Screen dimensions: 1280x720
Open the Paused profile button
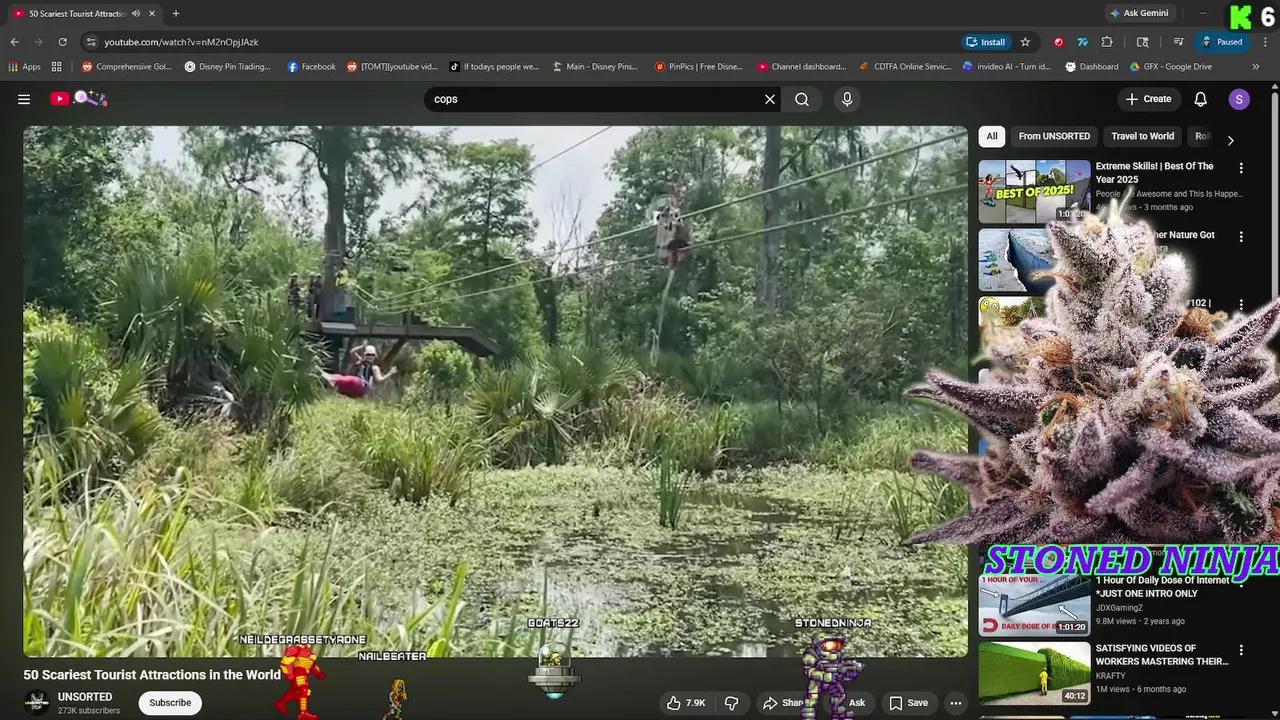pos(1223,42)
